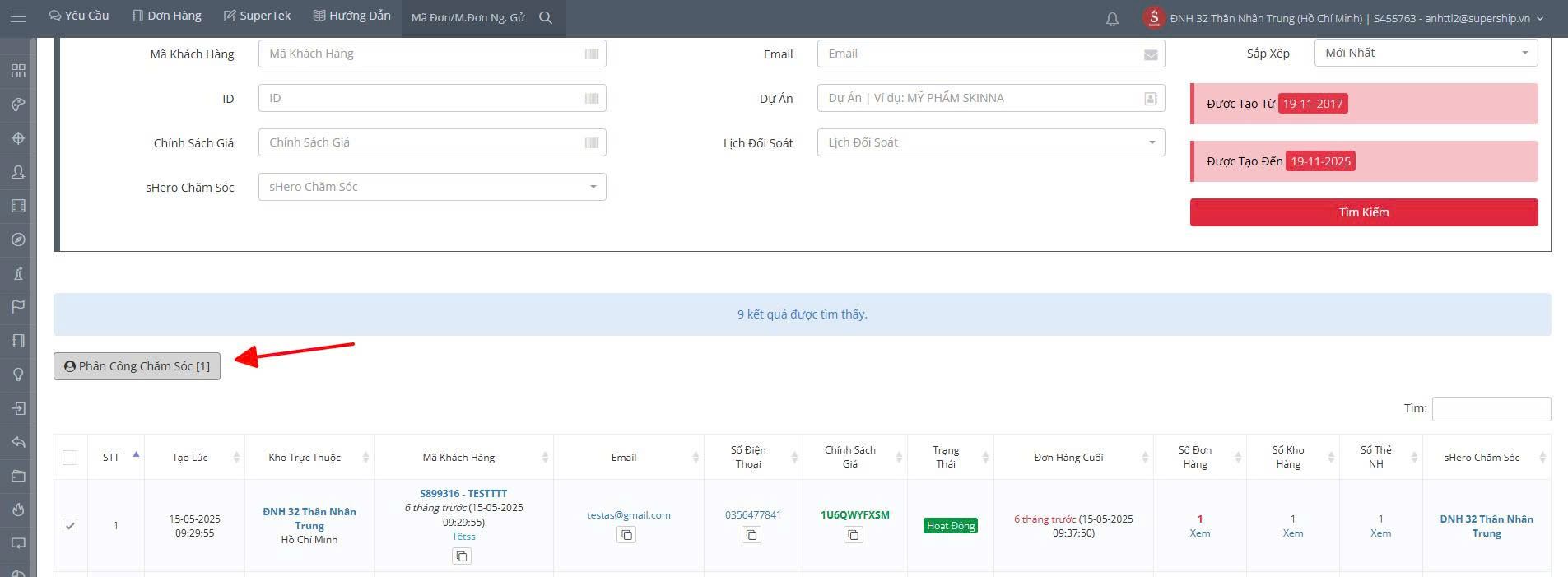Image resolution: width=1568 pixels, height=577 pixels.
Task: Sort table by Mã Khách Hàng column header
Action: click(463, 457)
